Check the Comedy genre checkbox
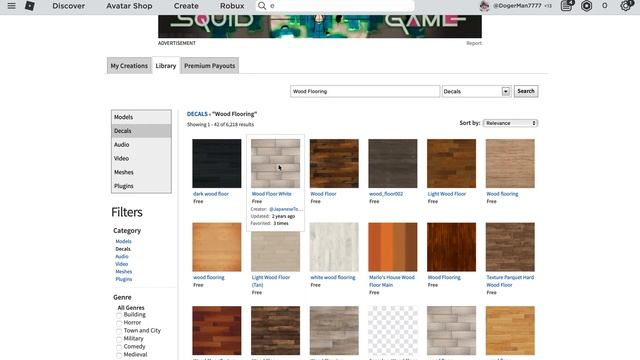 click(119, 347)
